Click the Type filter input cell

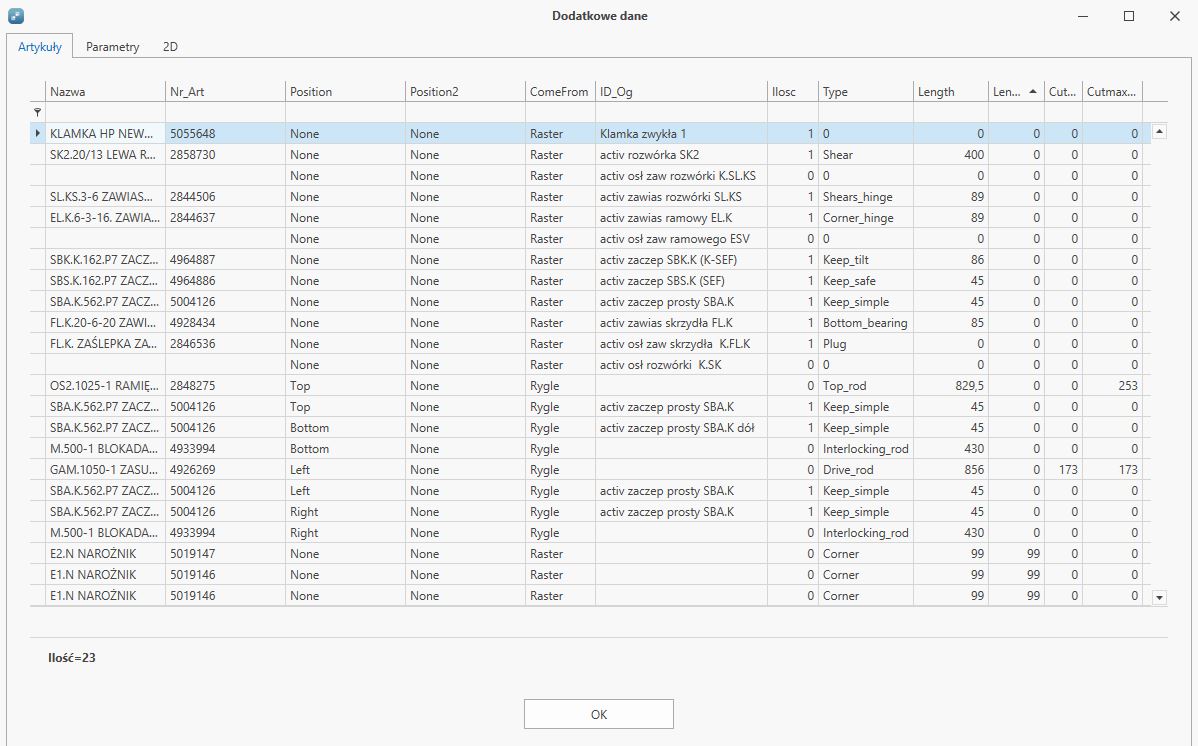(x=866, y=112)
